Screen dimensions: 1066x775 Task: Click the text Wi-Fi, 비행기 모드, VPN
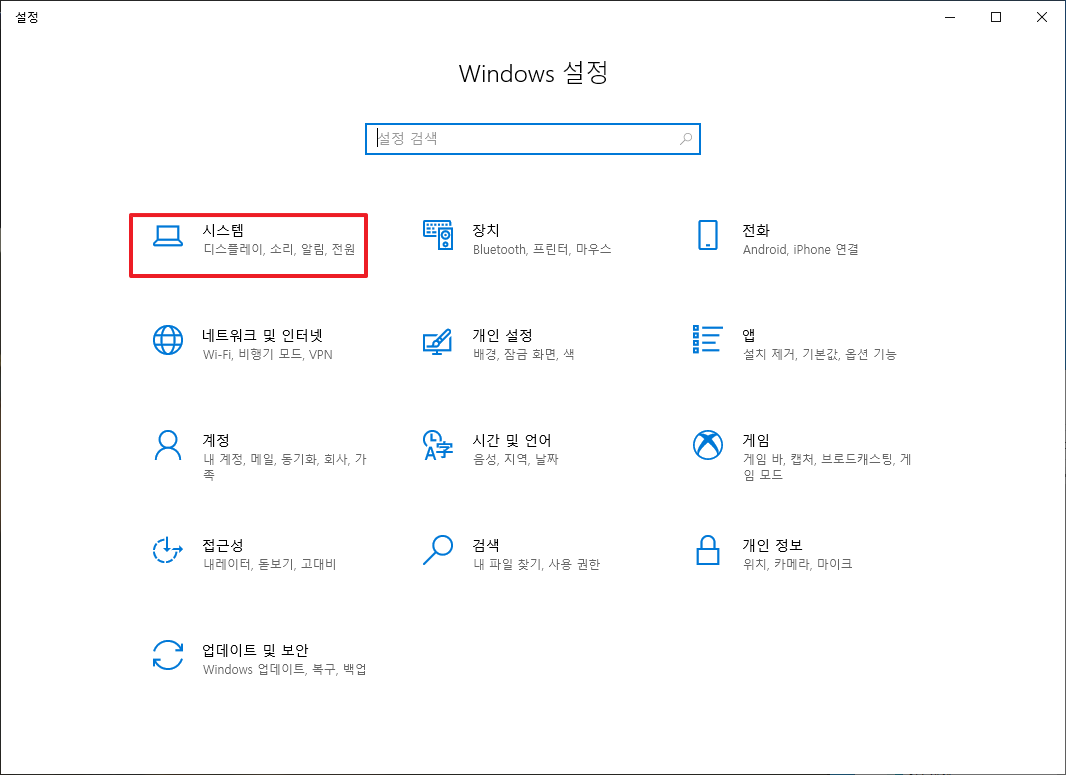tap(268, 354)
